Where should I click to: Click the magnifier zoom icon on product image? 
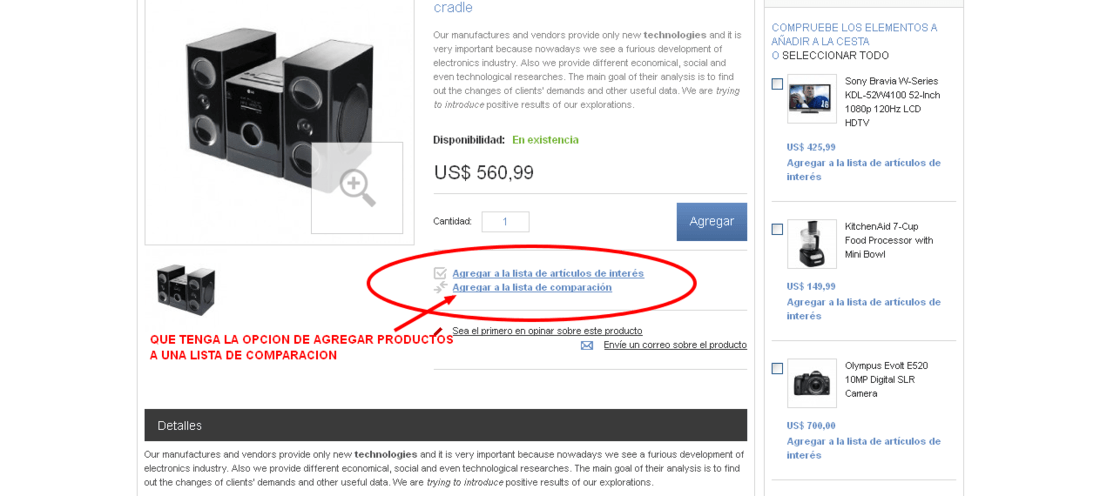(x=357, y=188)
